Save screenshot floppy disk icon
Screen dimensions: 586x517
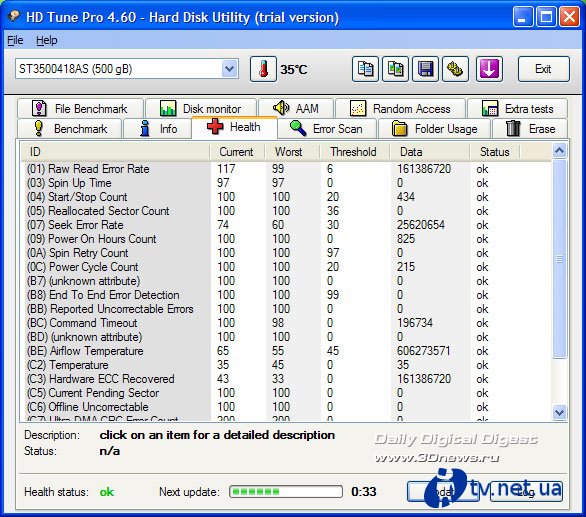[x=425, y=69]
